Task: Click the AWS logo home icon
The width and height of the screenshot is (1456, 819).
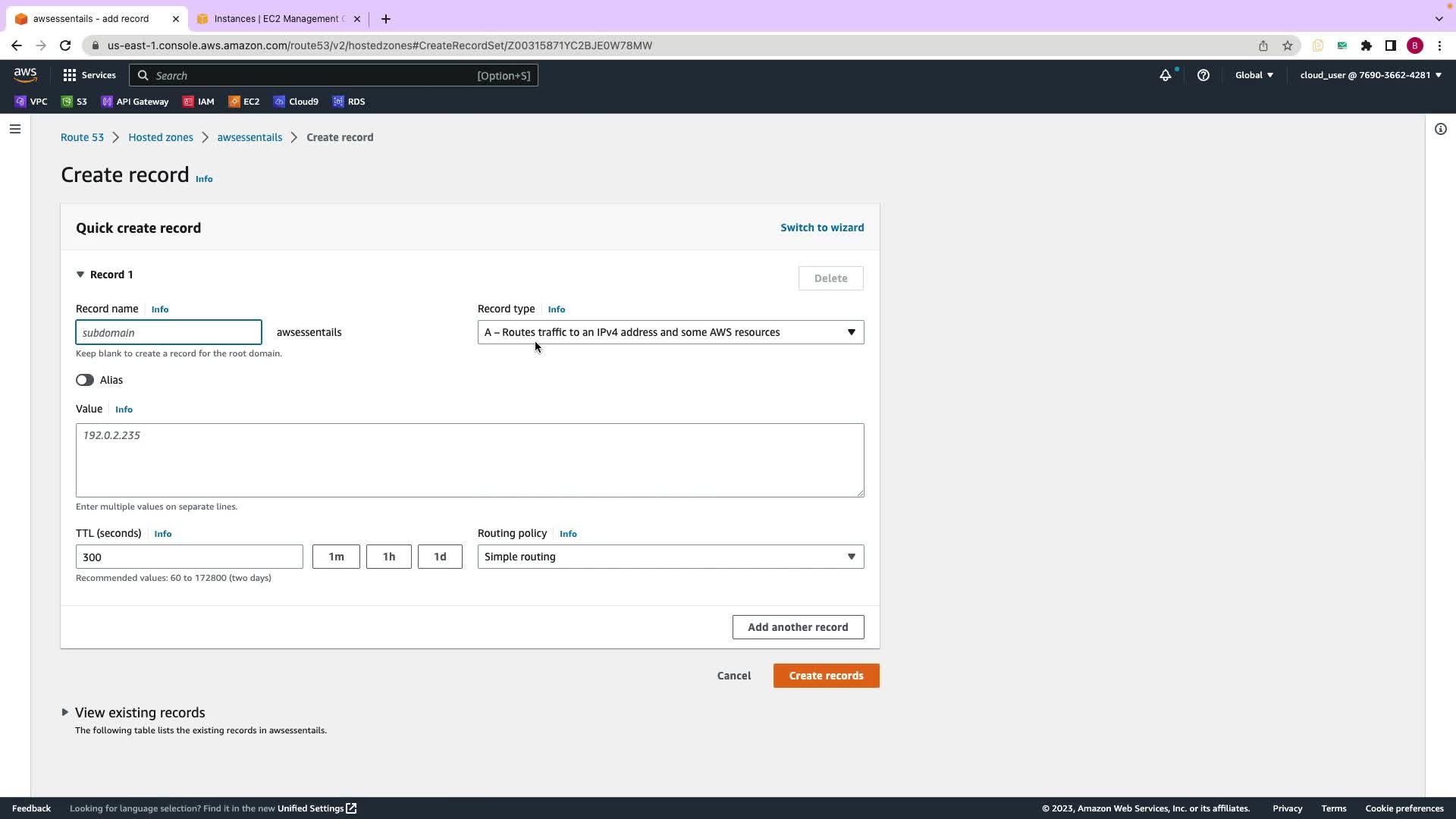Action: pyautogui.click(x=25, y=74)
